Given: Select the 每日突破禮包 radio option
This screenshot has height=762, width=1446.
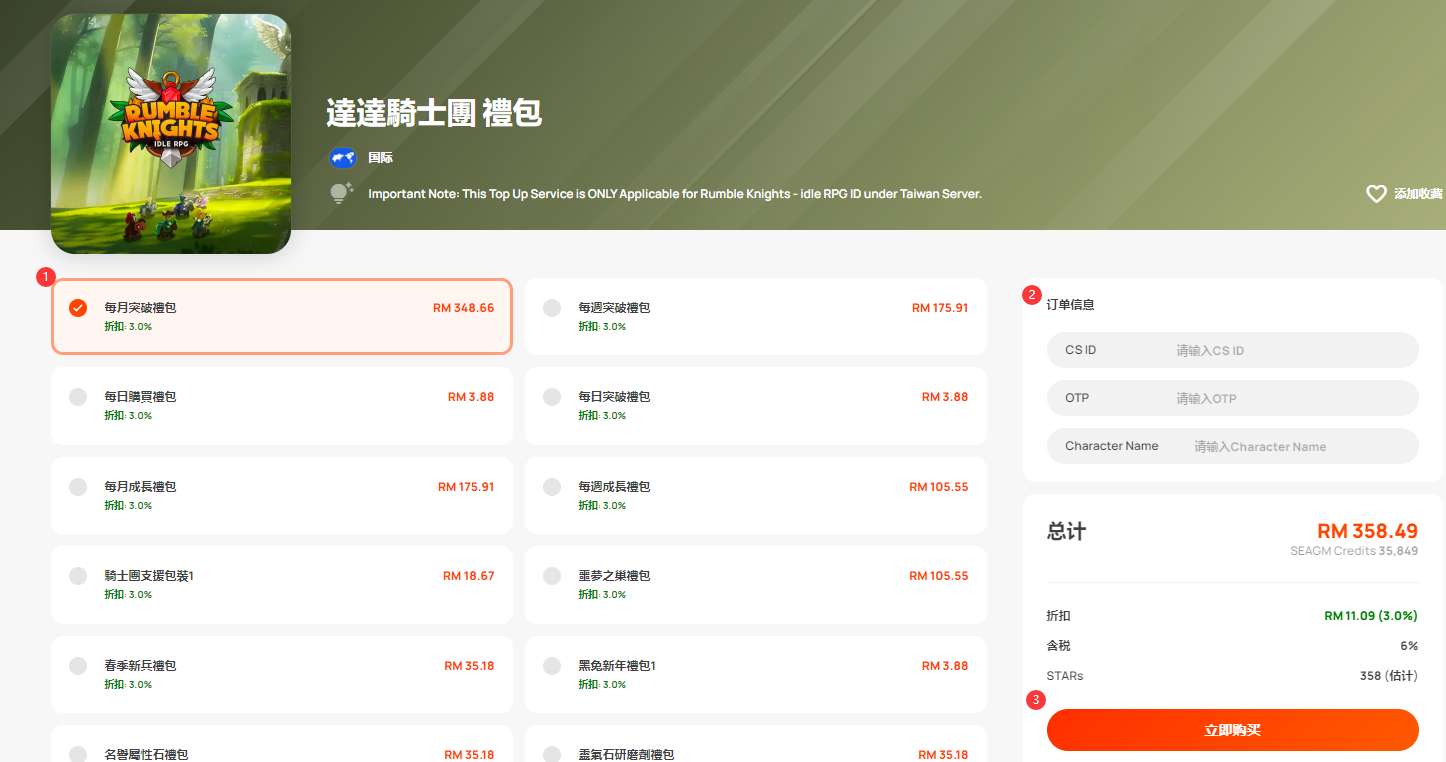Looking at the screenshot, I should [552, 397].
